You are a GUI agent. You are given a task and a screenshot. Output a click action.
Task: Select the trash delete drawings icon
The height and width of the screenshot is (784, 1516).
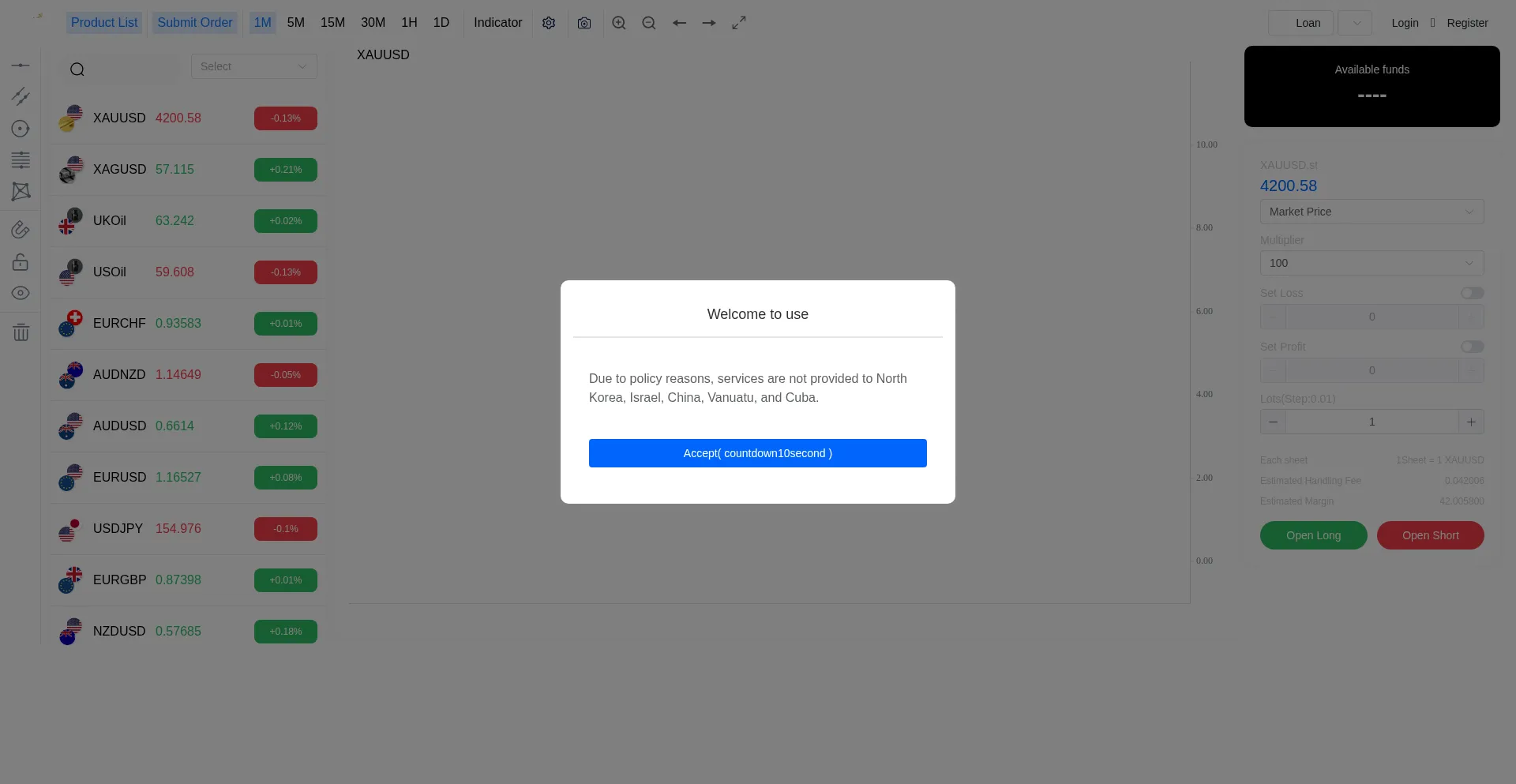click(21, 332)
